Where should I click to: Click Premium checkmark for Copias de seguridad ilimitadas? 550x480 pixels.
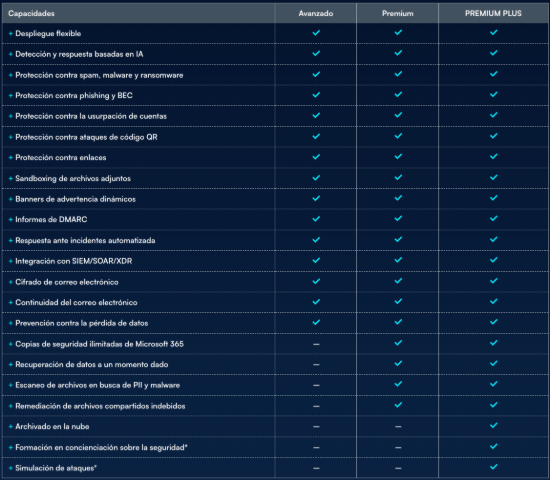click(x=398, y=343)
